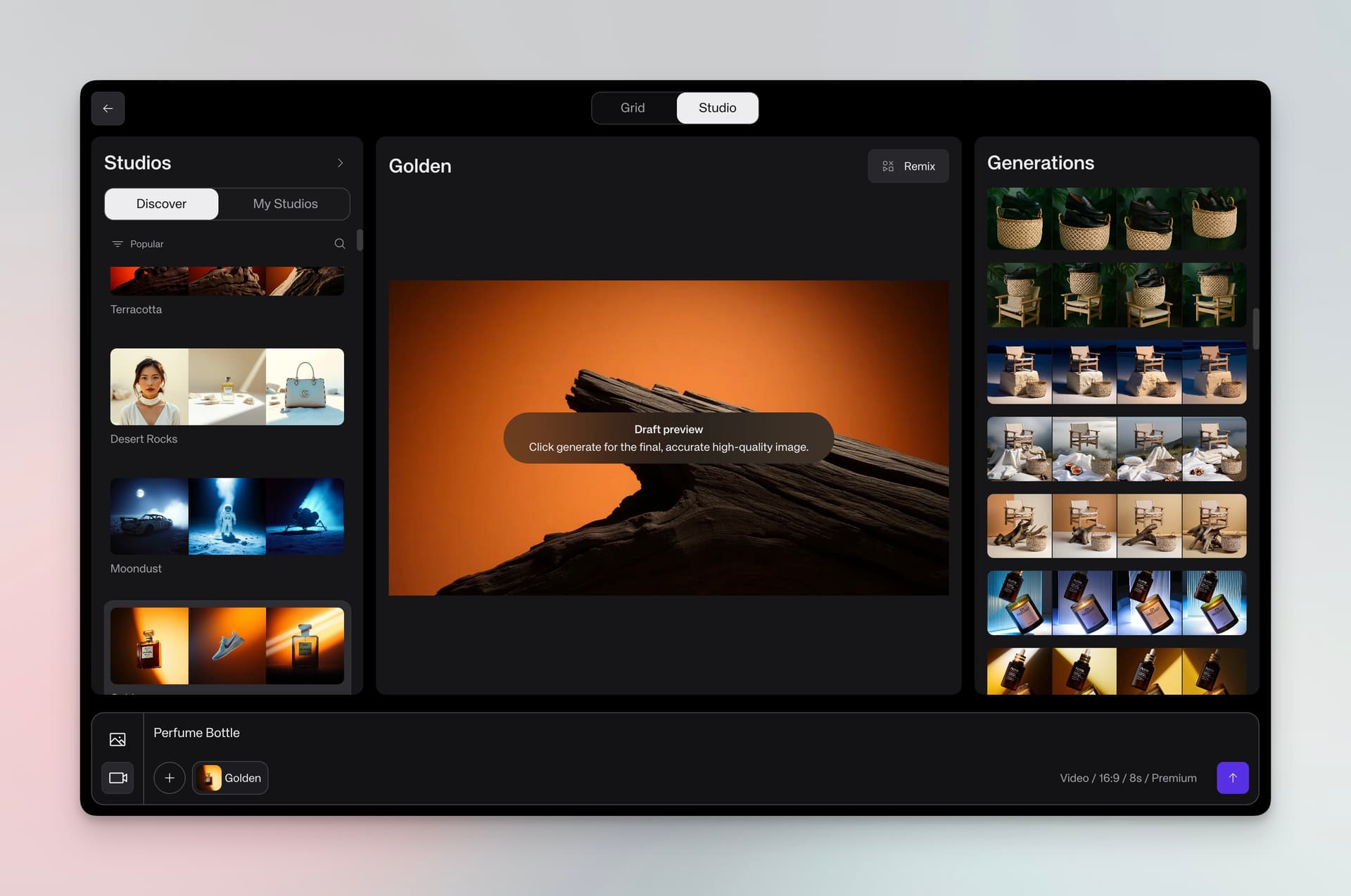The image size is (1351, 896).
Task: Select the Studio view tab
Action: tap(717, 108)
